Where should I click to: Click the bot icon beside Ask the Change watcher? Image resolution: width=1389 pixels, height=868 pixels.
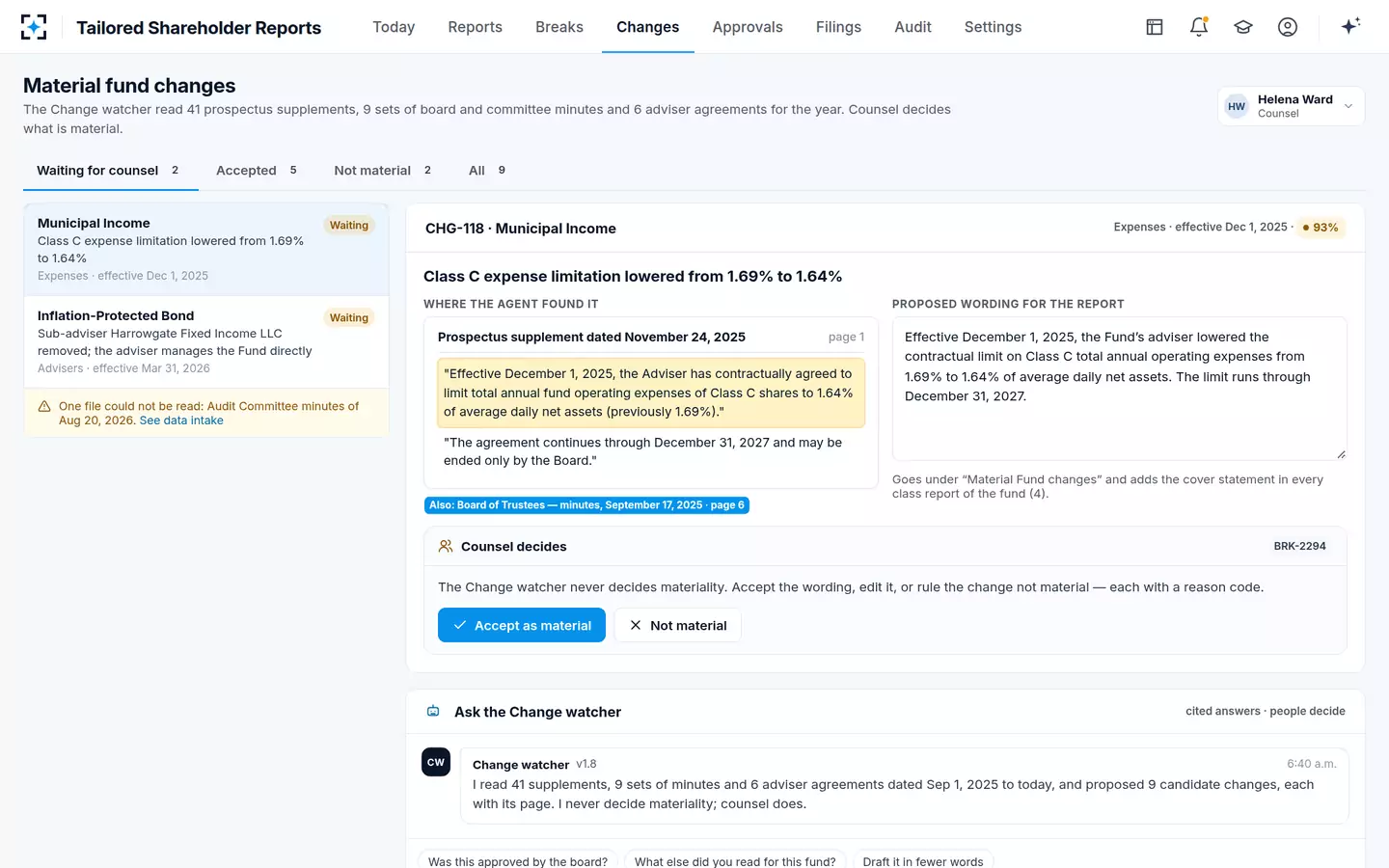point(433,712)
